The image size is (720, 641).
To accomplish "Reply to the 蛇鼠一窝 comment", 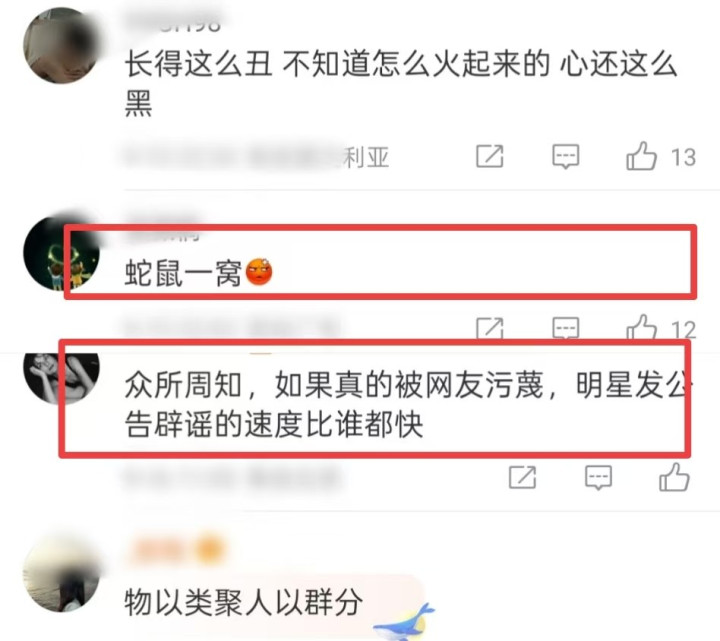I will (565, 328).
